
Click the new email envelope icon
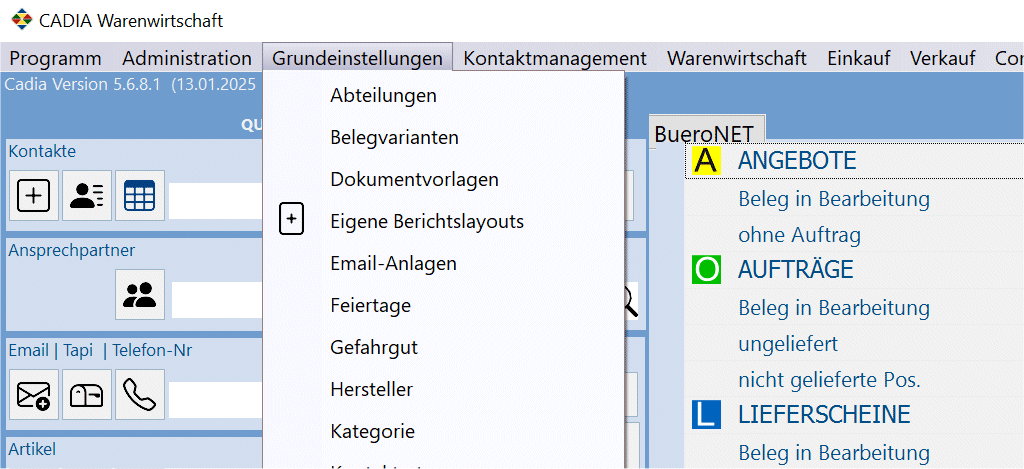click(x=33, y=395)
